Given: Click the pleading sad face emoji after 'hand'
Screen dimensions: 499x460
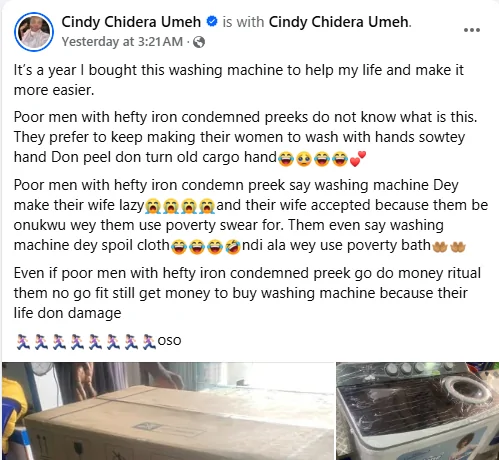Looking at the screenshot, I should coord(304,159).
